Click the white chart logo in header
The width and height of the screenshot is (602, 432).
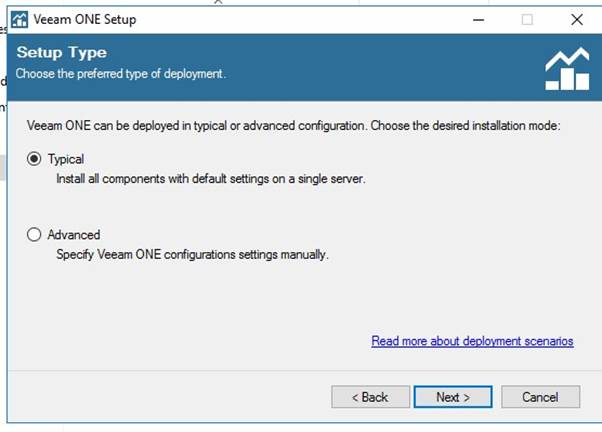[567, 69]
